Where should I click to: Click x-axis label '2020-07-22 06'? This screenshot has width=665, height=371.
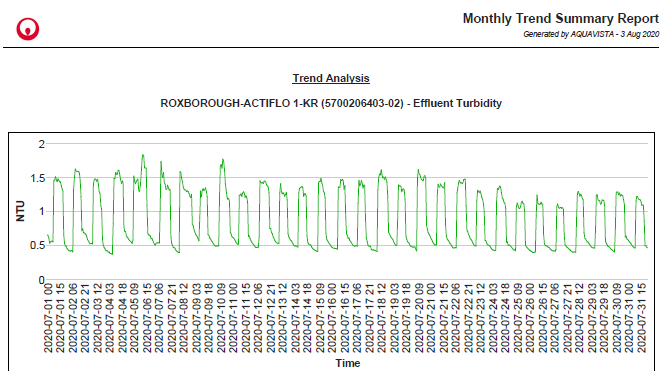(x=456, y=318)
